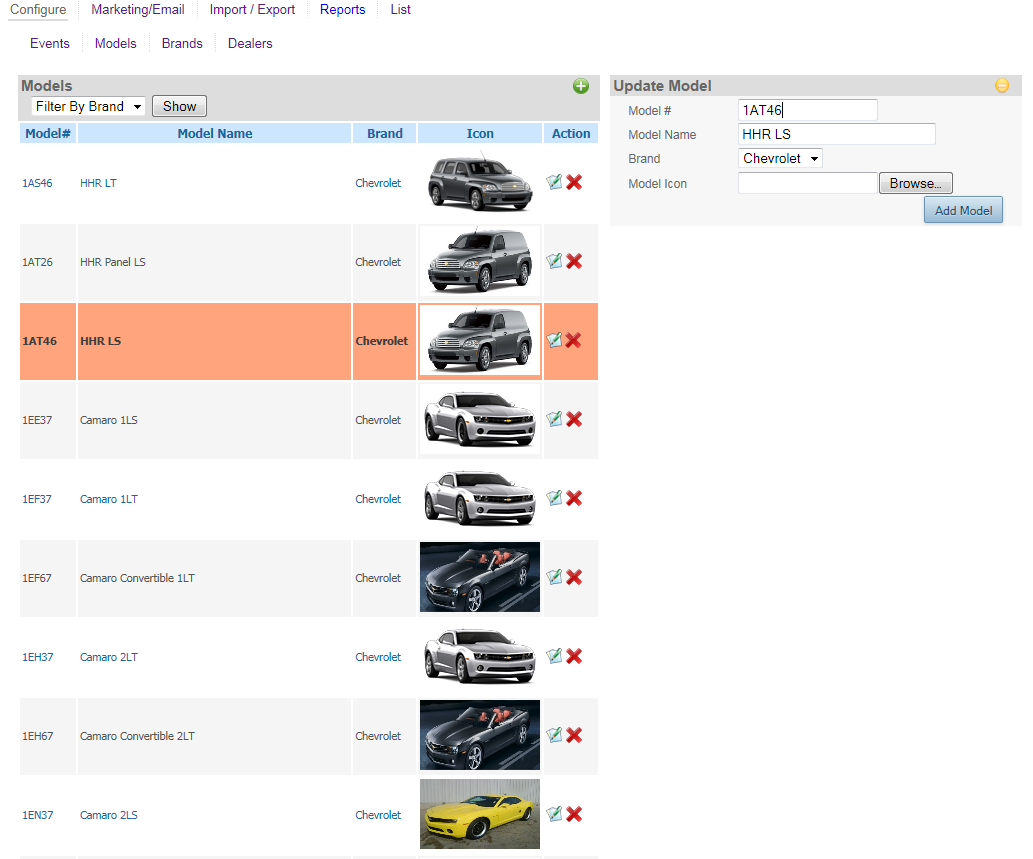Click edit icon for Camaro 1LS
This screenshot has width=1033, height=859.
554,419
